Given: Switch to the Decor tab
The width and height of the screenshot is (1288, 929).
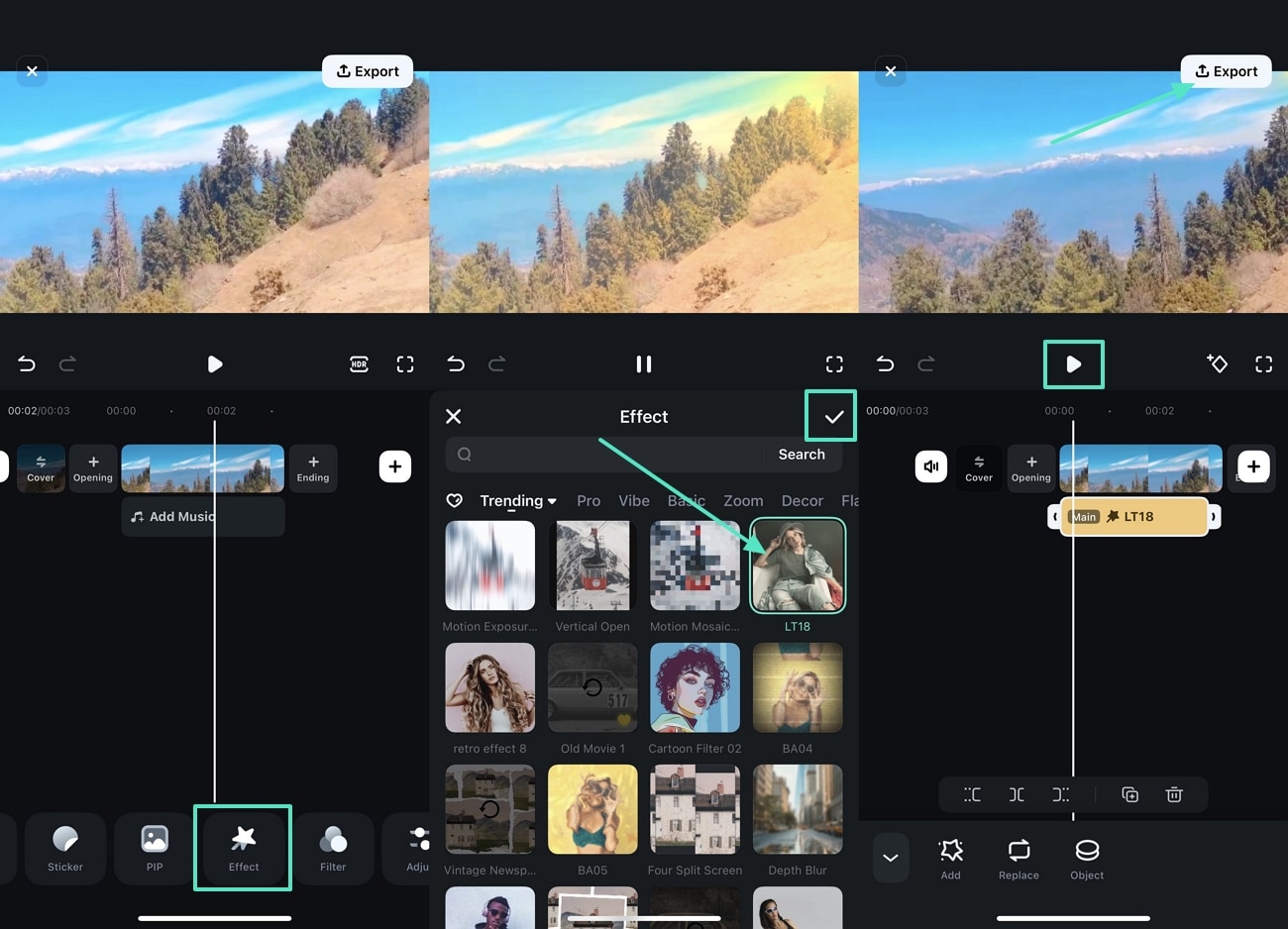Looking at the screenshot, I should (x=803, y=501).
